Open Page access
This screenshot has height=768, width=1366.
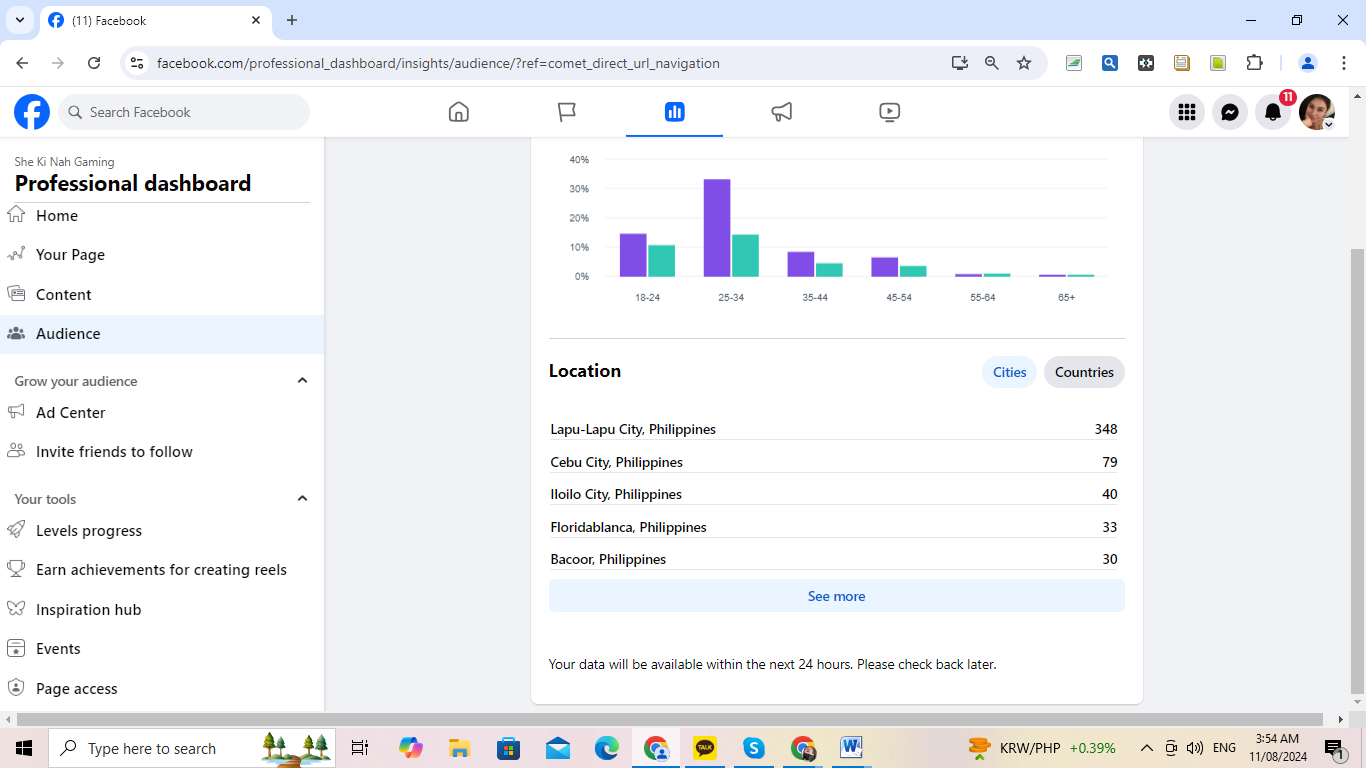(162, 689)
